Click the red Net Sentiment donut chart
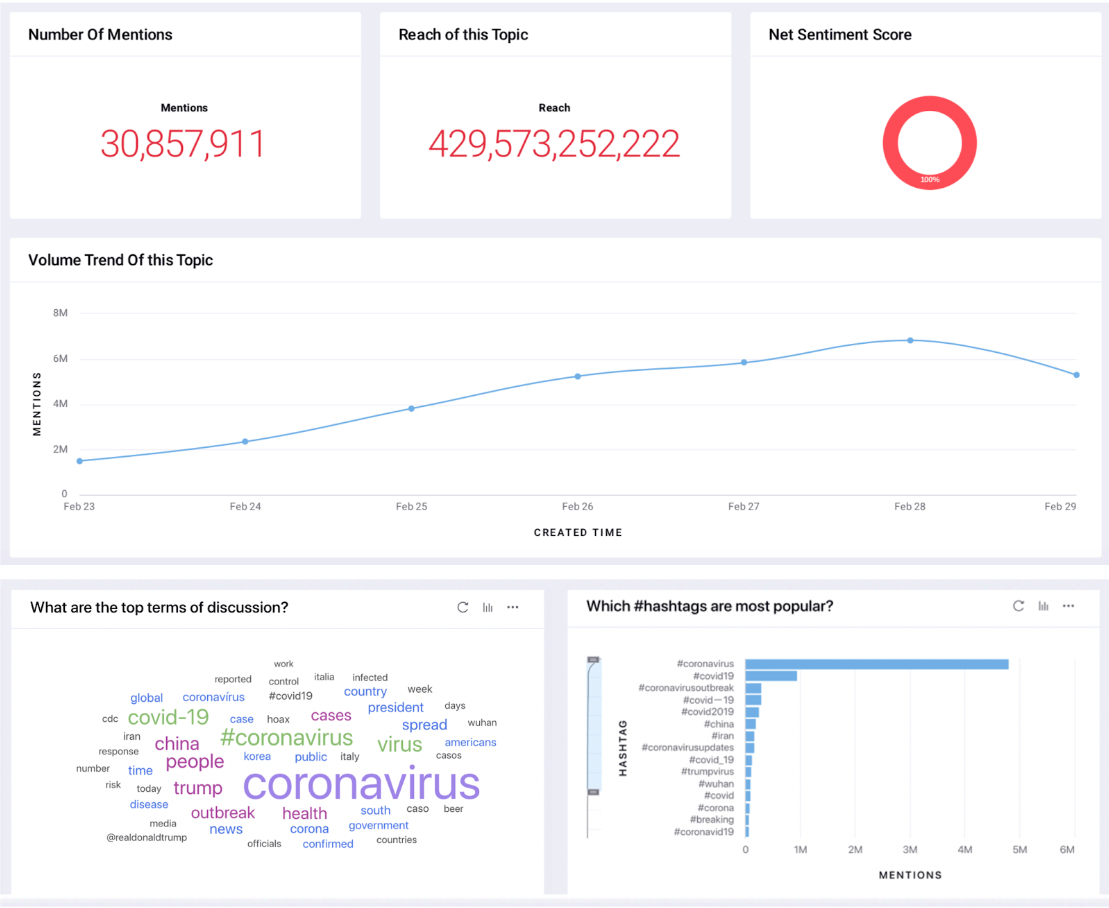The width and height of the screenshot is (1109, 908). 929,143
